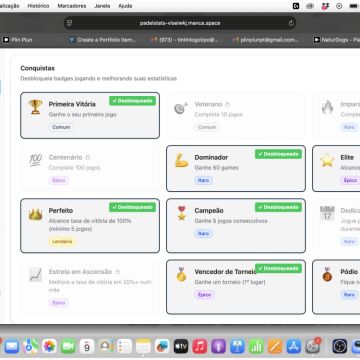Open Photos from the Dock
This screenshot has height=360, width=360.
(49, 347)
